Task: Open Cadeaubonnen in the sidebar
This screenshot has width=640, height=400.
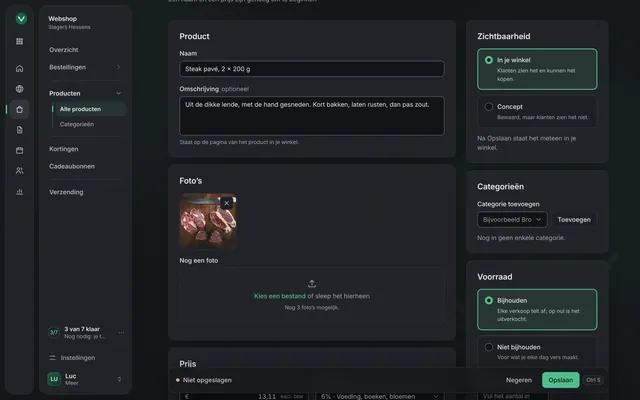Action: (72, 166)
